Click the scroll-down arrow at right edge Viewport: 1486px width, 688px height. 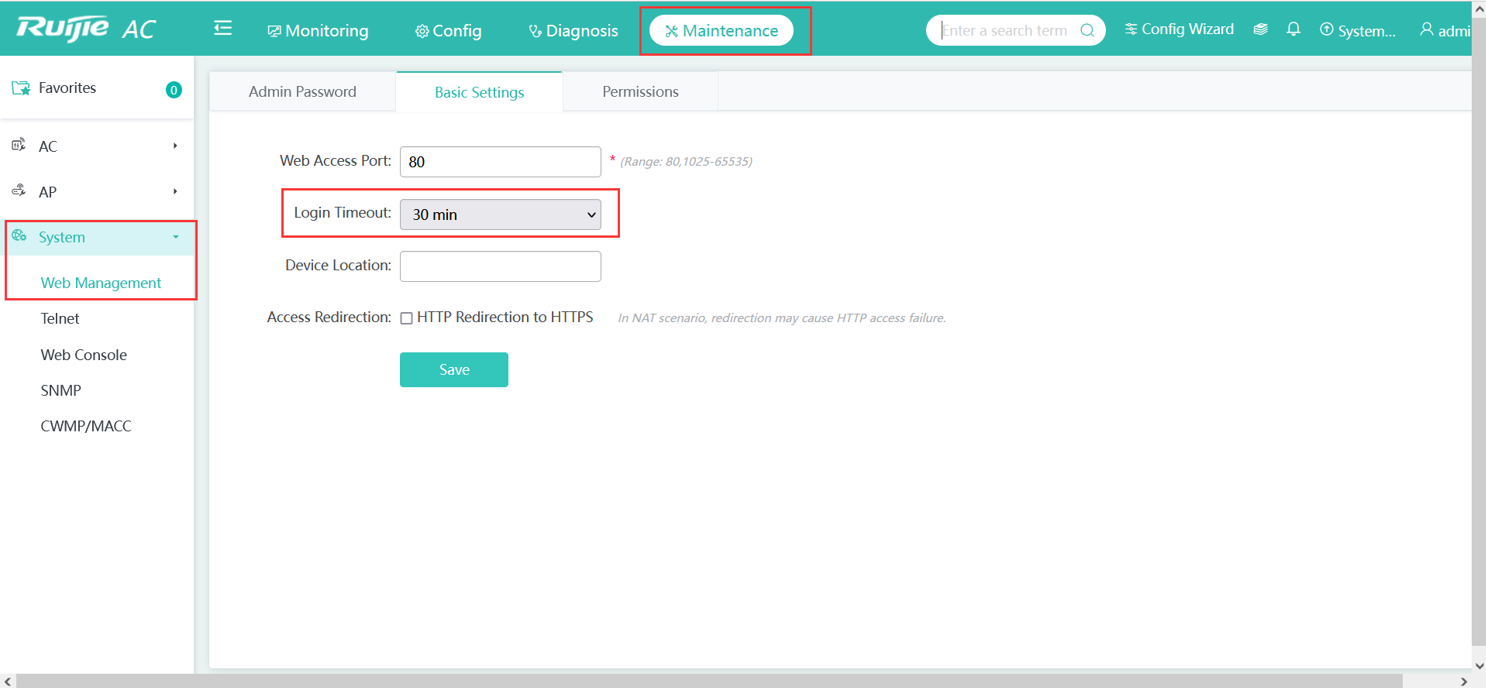click(x=1479, y=665)
